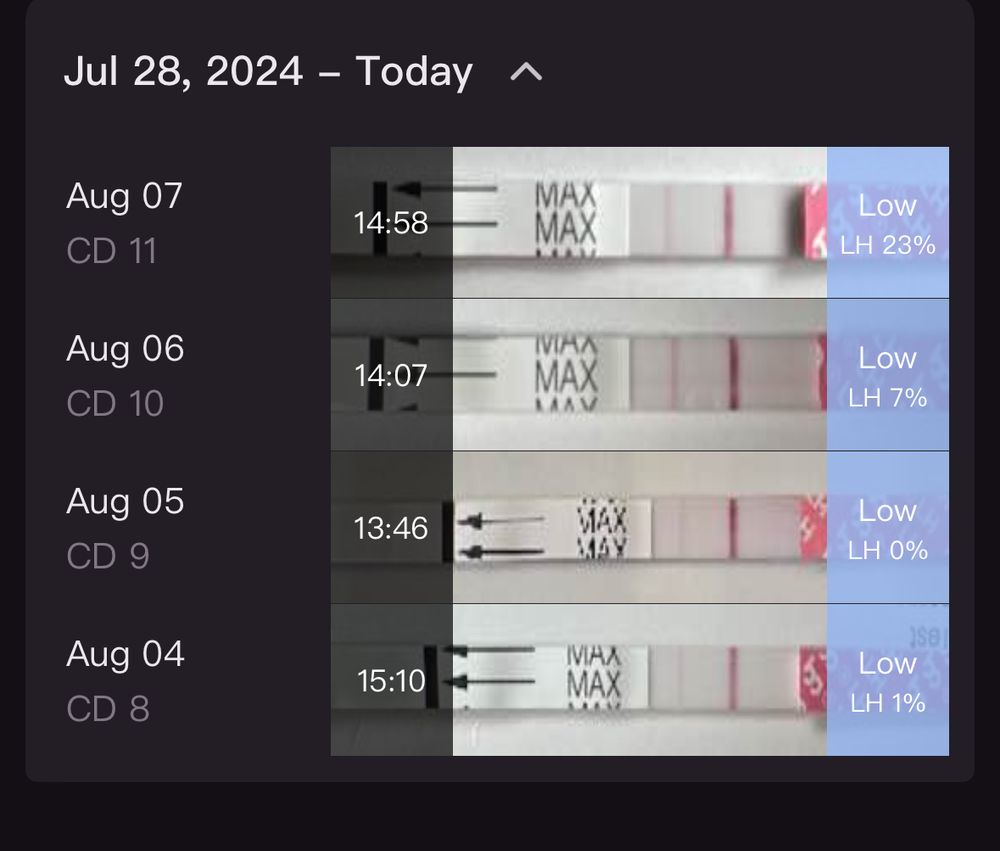Click the 15:10 timestamp on the strip

click(391, 682)
